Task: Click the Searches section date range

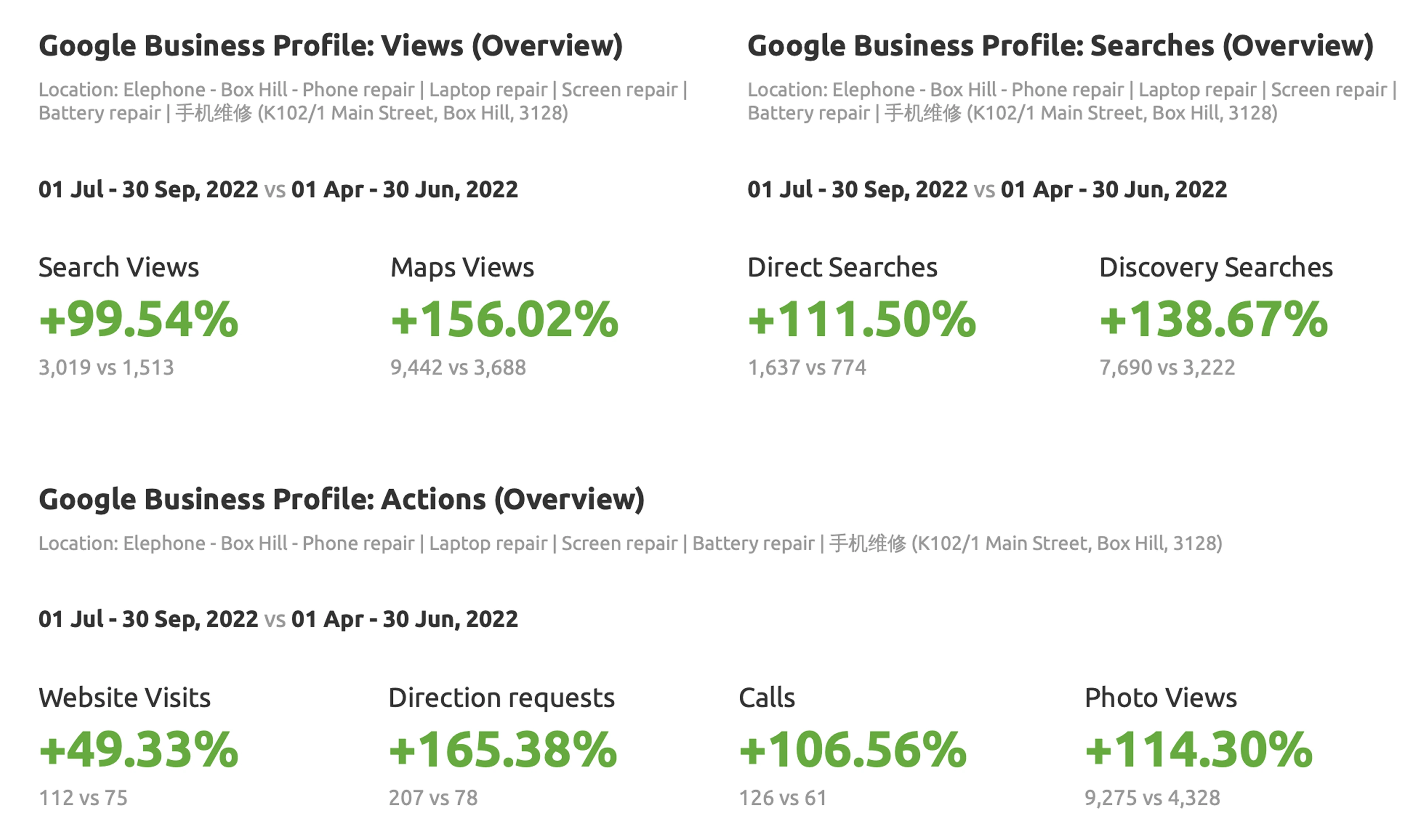Action: [987, 190]
